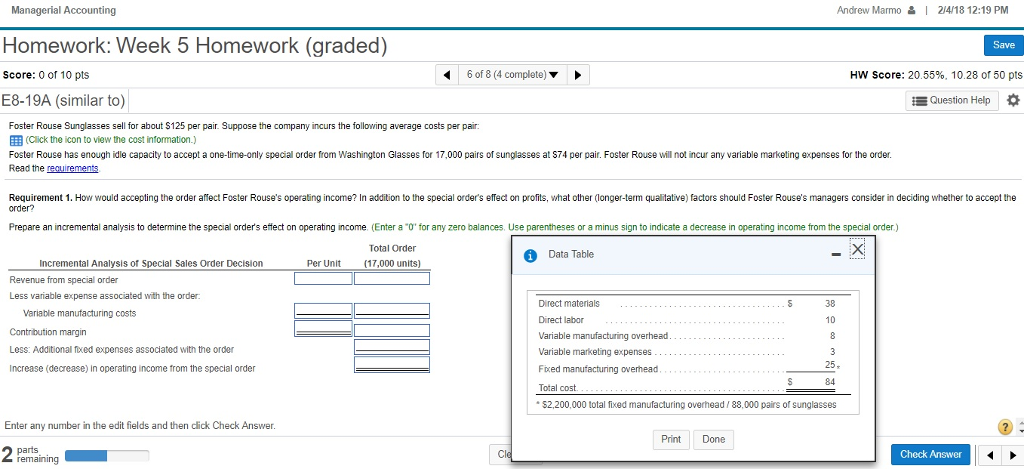Select Revenue from special order Per Unit field
This screenshot has height=469, width=1024.
click(x=323, y=279)
